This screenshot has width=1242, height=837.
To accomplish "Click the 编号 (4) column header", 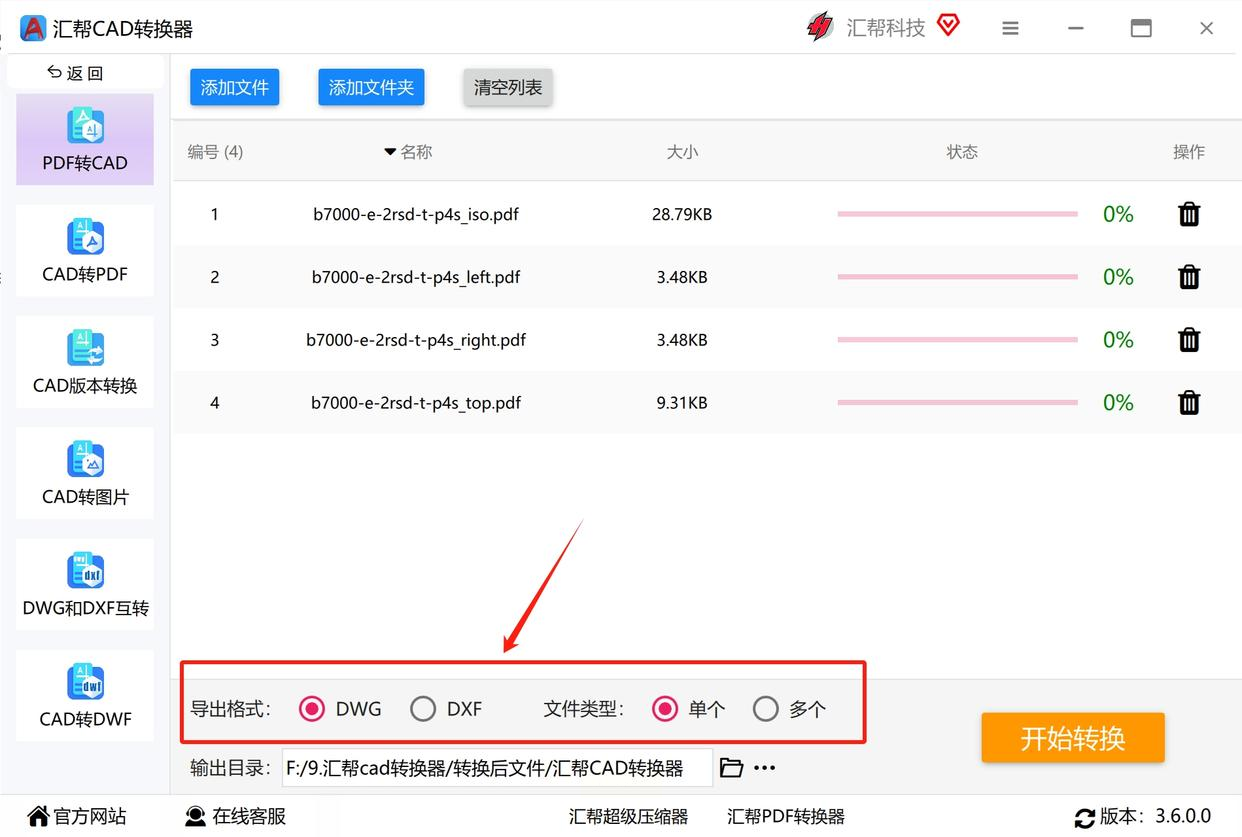I will pos(215,152).
